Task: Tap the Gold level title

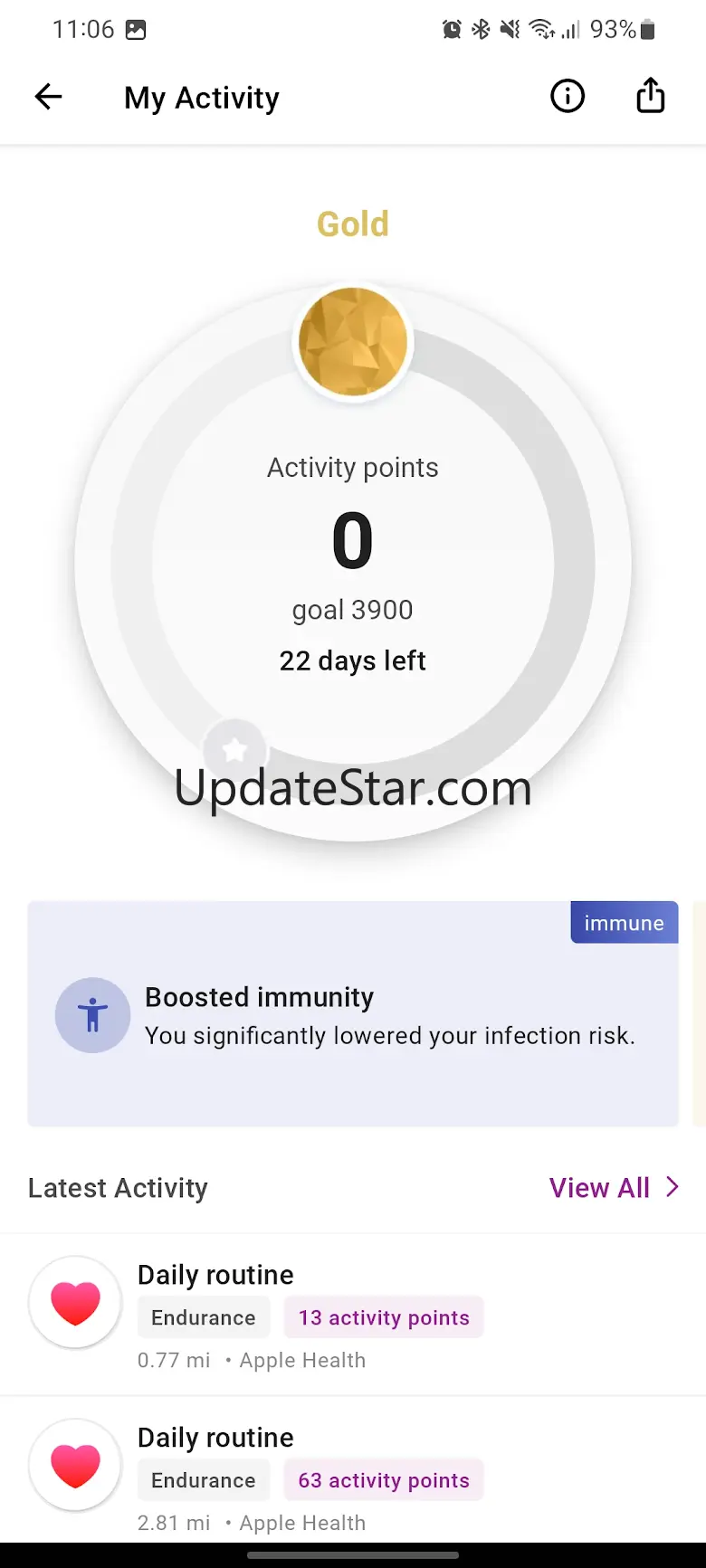Action: (x=353, y=224)
